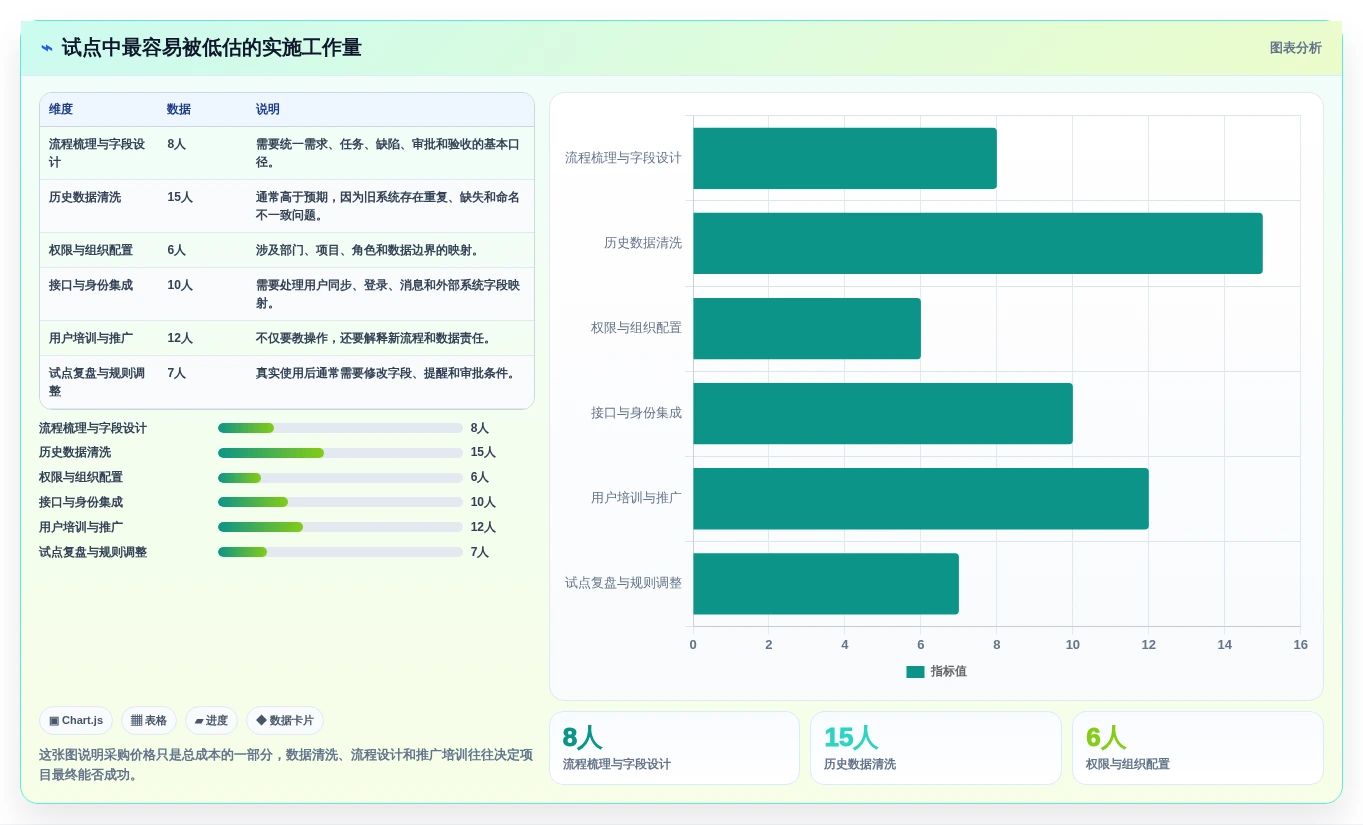Click the 用户培训与推广 y-axis label
1363x825 pixels.
636,498
